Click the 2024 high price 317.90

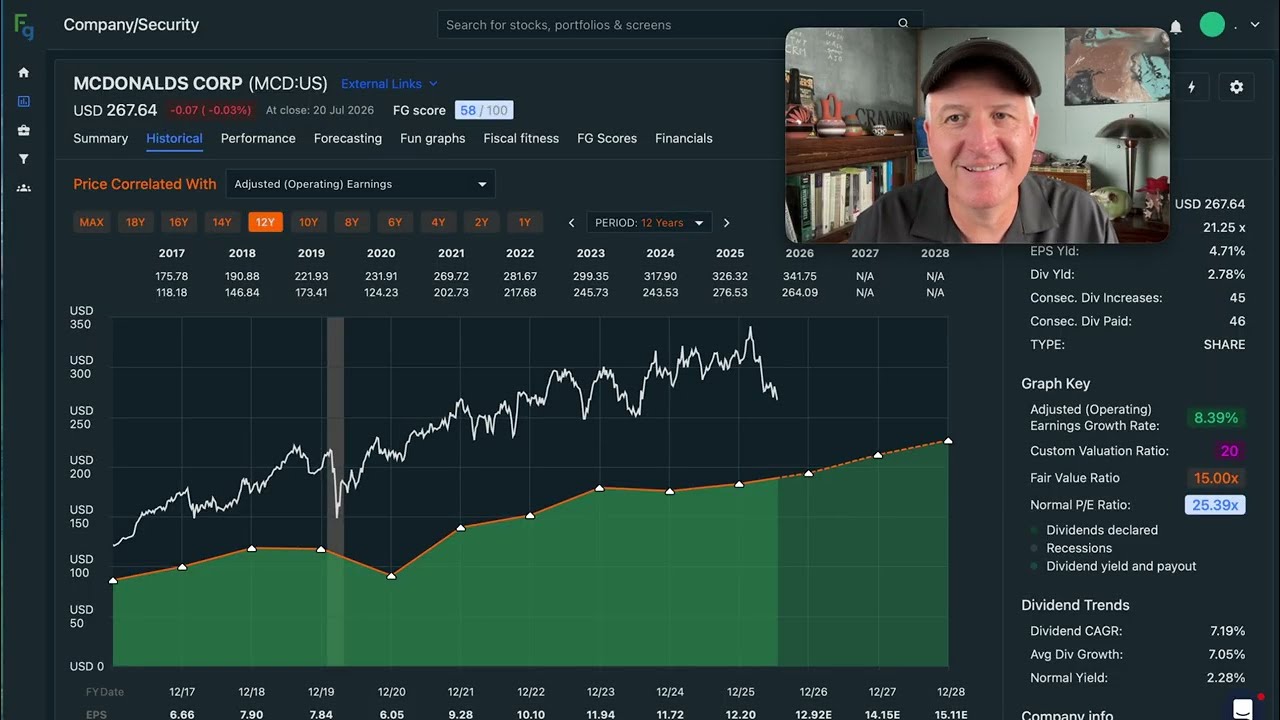coord(660,276)
